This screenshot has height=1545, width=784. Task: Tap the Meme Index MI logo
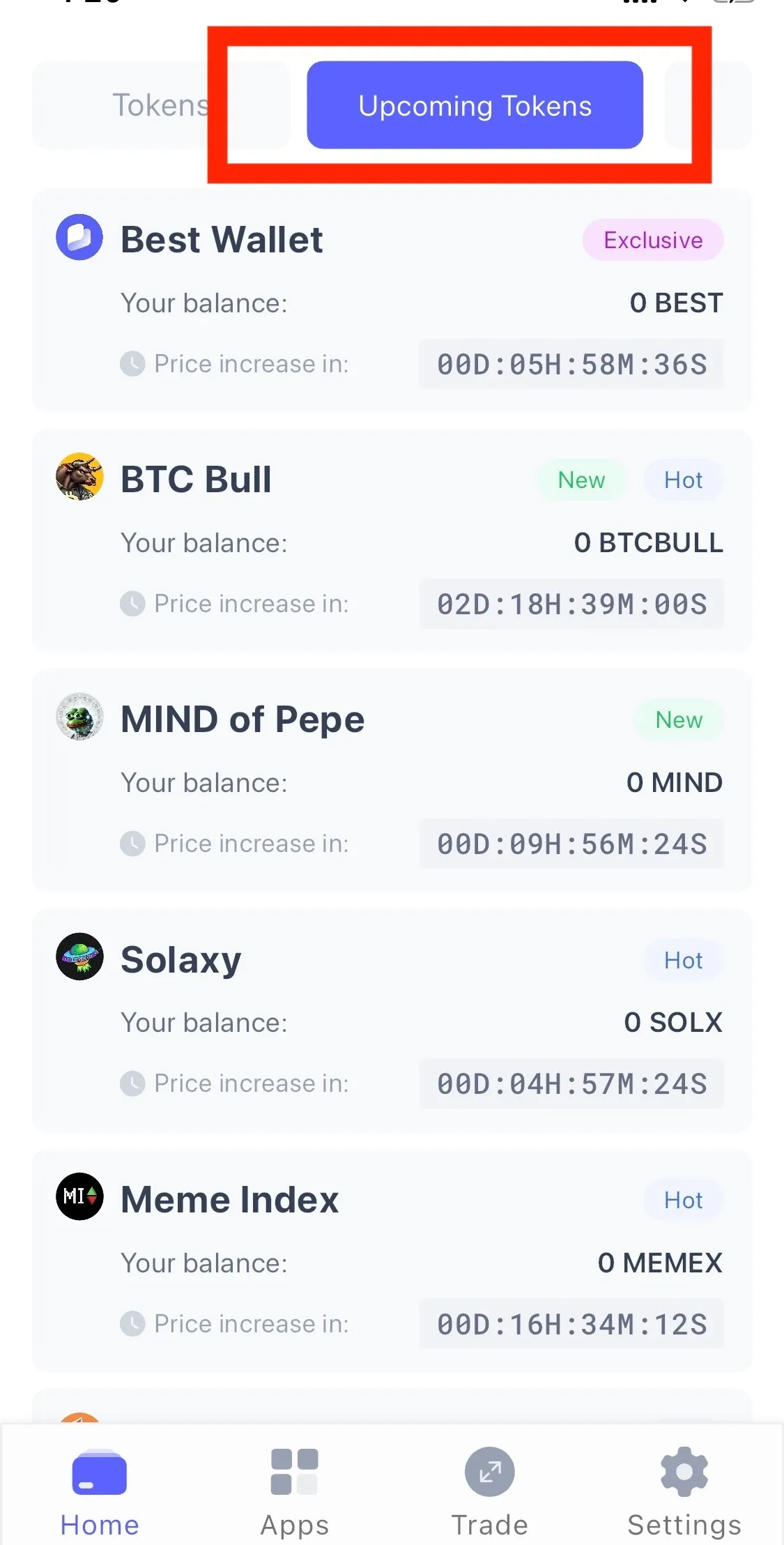(x=79, y=1196)
